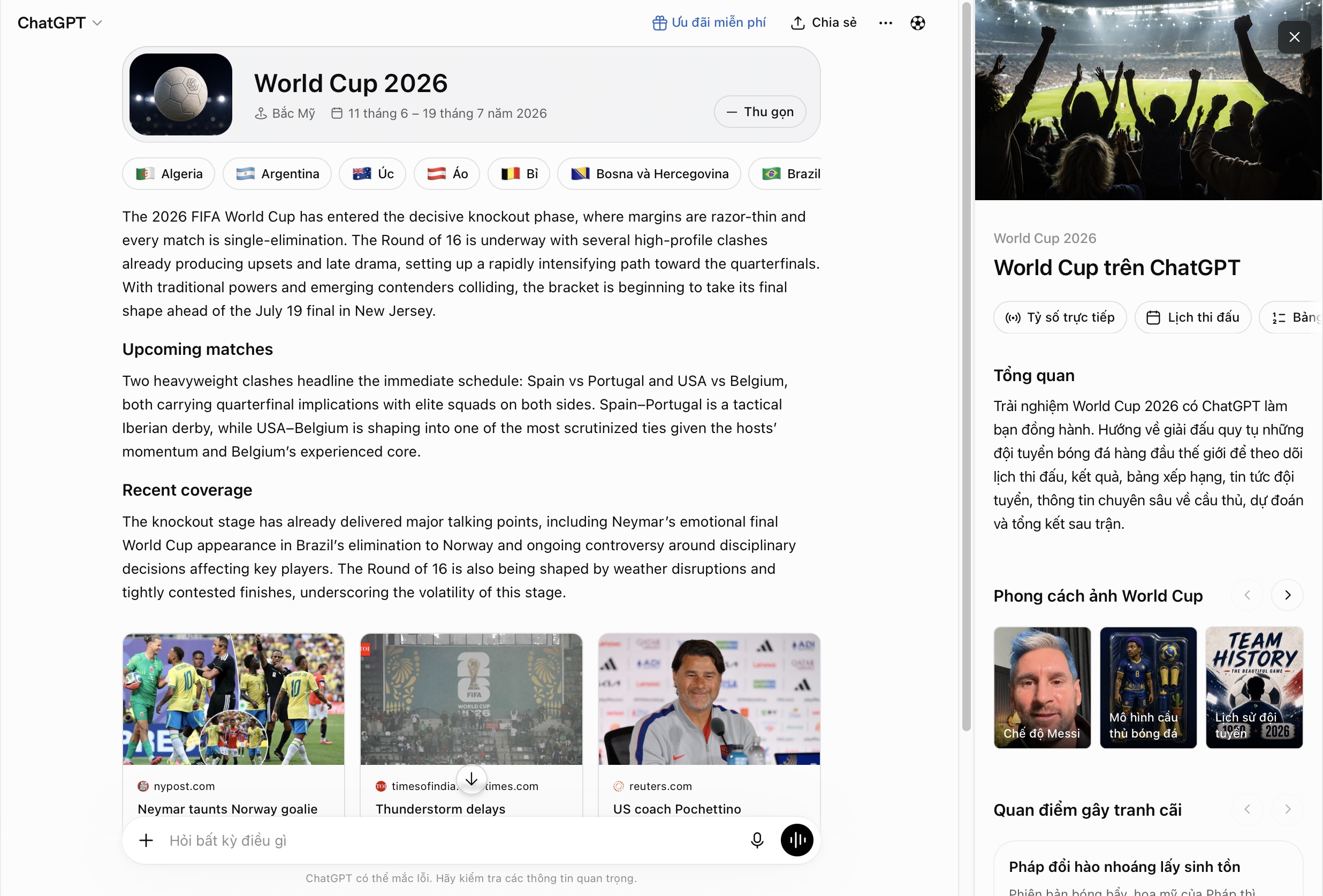Go to next Phong cách ảnh World Cup slide
This screenshot has width=1323, height=896.
coord(1287,595)
